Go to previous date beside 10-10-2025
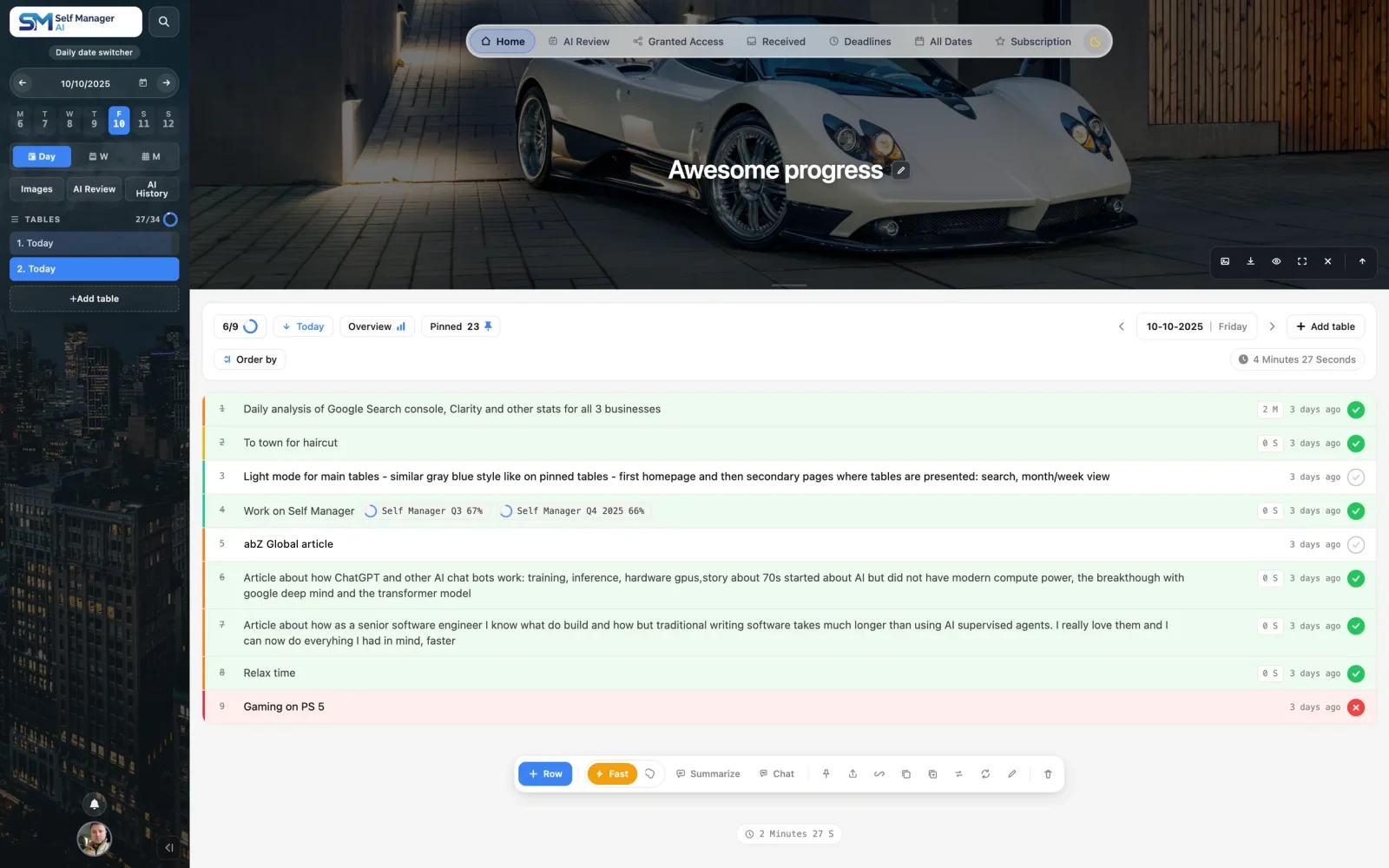 (x=1121, y=326)
